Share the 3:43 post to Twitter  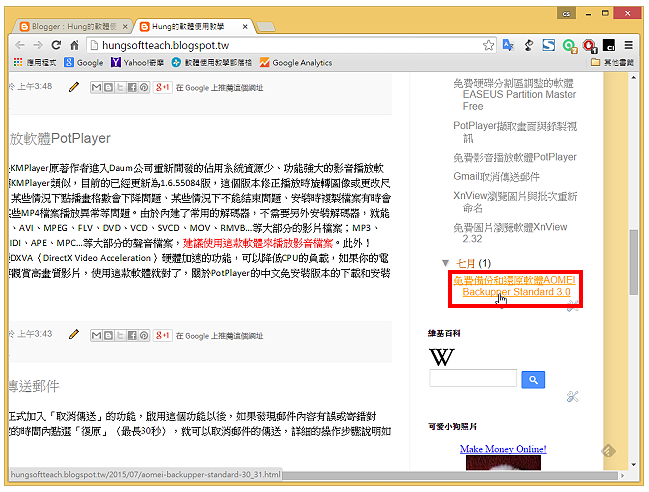pos(120,335)
